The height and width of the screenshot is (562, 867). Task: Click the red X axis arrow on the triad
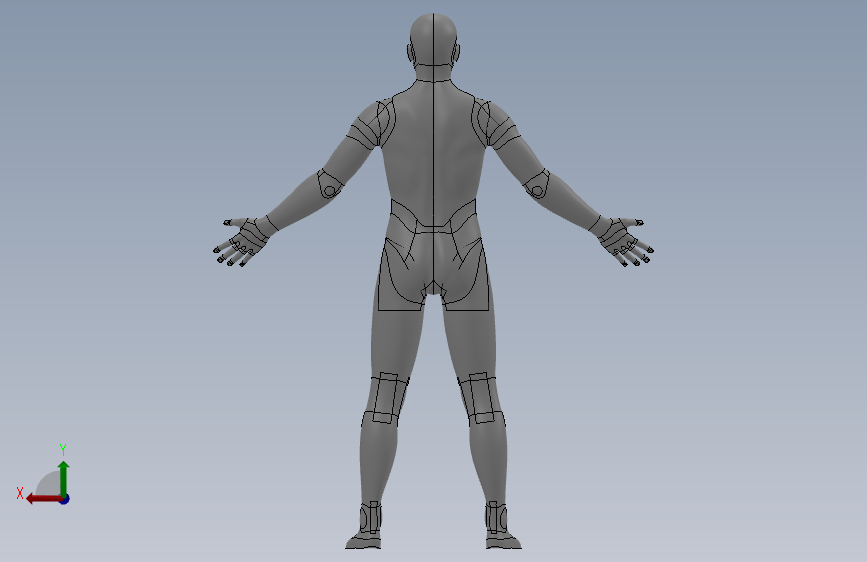[44, 499]
